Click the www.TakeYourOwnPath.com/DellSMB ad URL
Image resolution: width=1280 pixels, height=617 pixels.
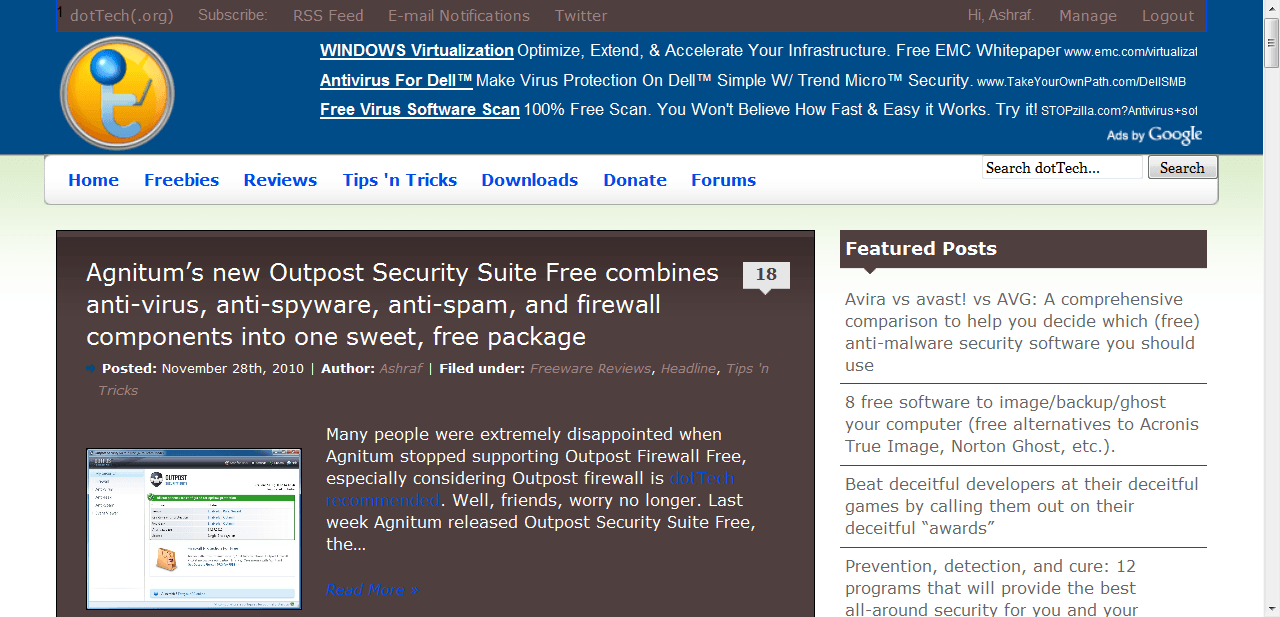1081,82
